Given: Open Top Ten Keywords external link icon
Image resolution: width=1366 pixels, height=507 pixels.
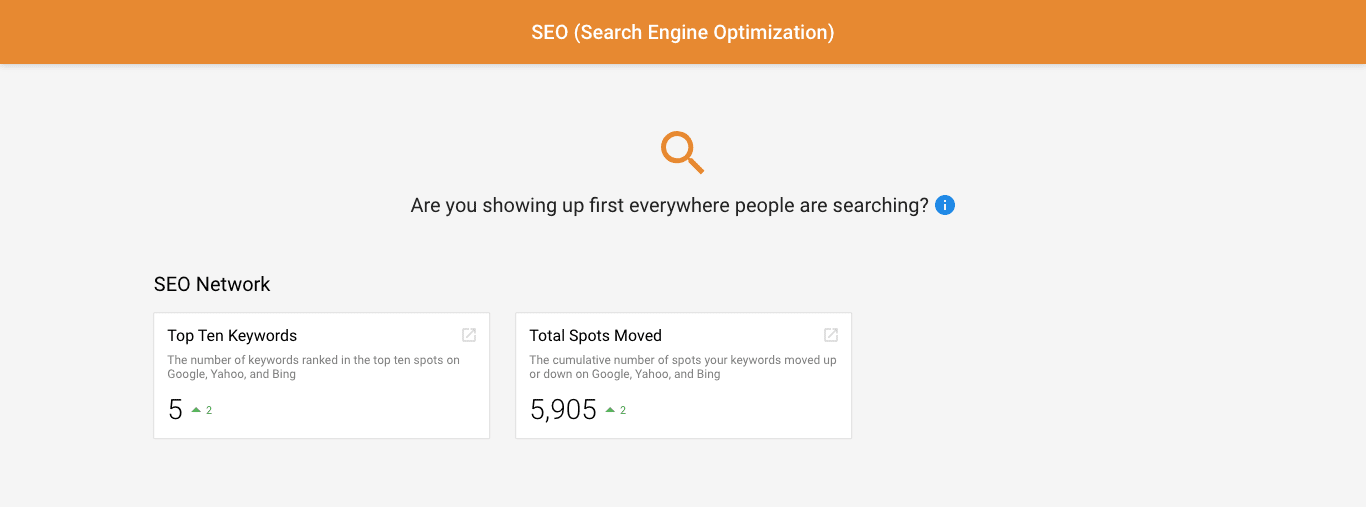Looking at the screenshot, I should pos(469,335).
